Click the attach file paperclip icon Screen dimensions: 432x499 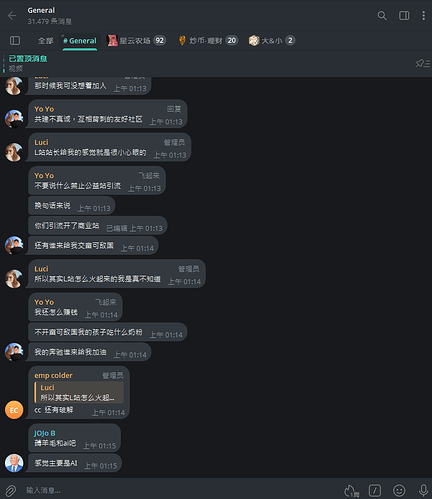[x=11, y=490]
